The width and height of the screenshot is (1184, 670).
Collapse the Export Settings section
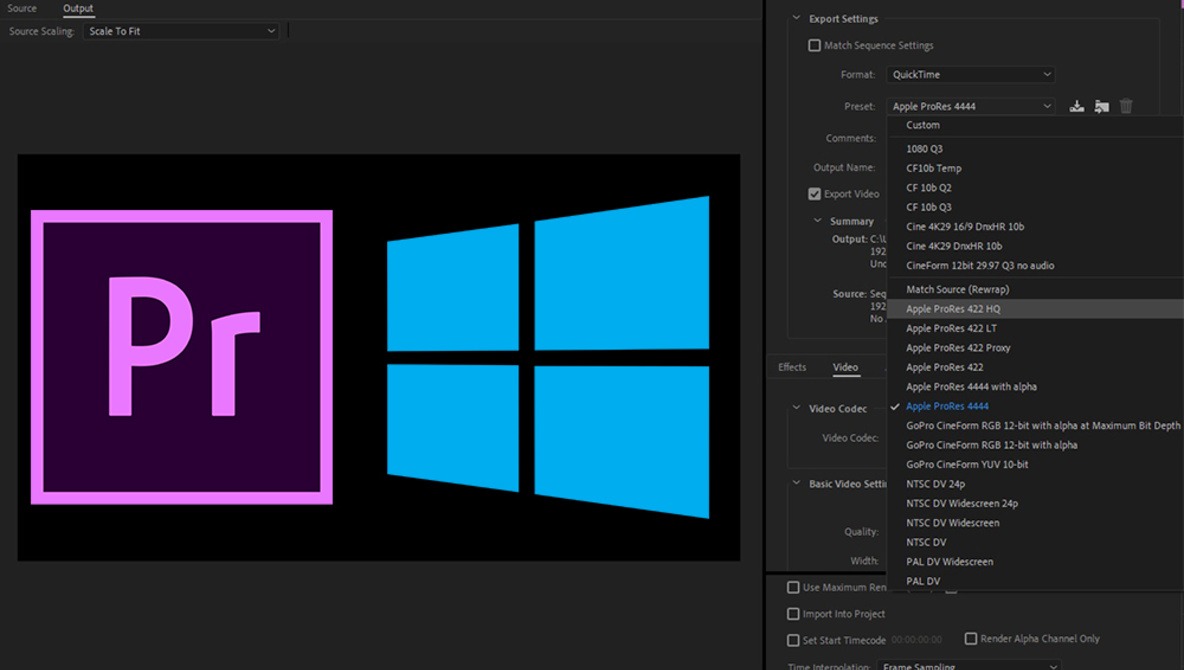pyautogui.click(x=796, y=18)
